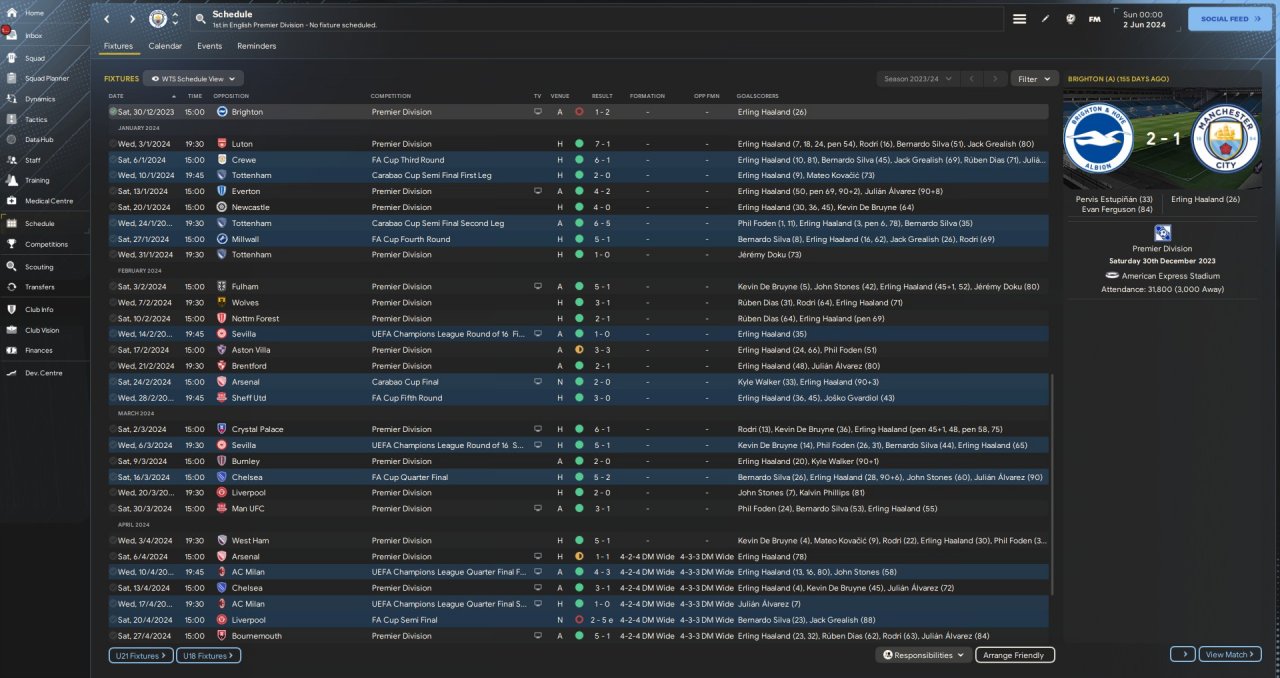Open the hamburger menu icon in the top bar
Viewport: 1280px width, 678px height.
1019,19
